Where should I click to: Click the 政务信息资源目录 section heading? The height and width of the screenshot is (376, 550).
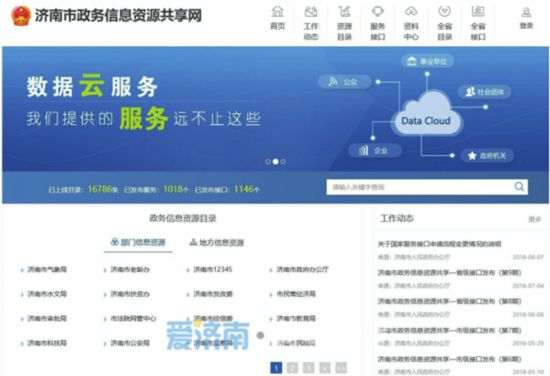[183, 218]
